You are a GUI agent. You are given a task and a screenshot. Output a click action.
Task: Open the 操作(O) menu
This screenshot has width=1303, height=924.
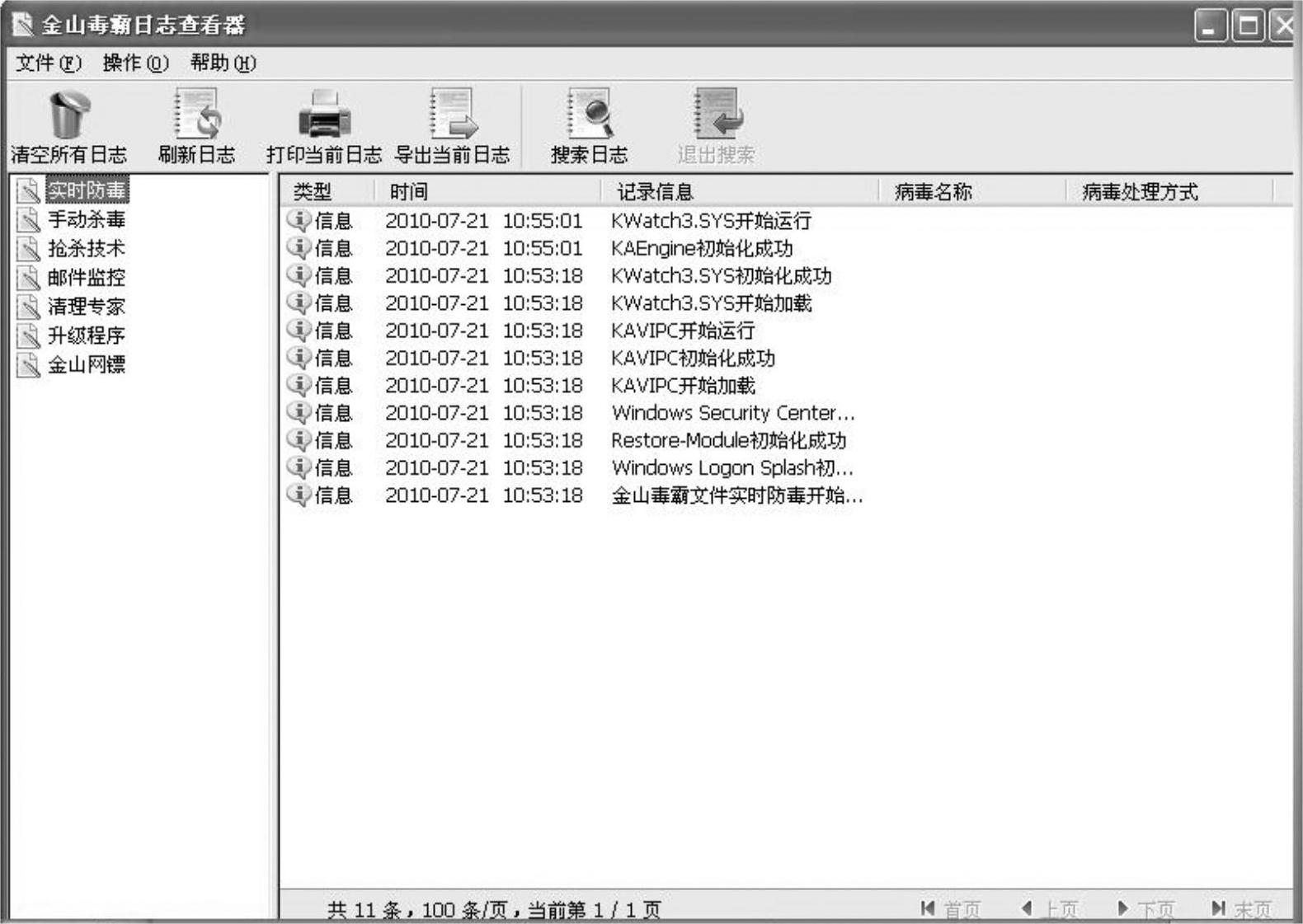(135, 63)
